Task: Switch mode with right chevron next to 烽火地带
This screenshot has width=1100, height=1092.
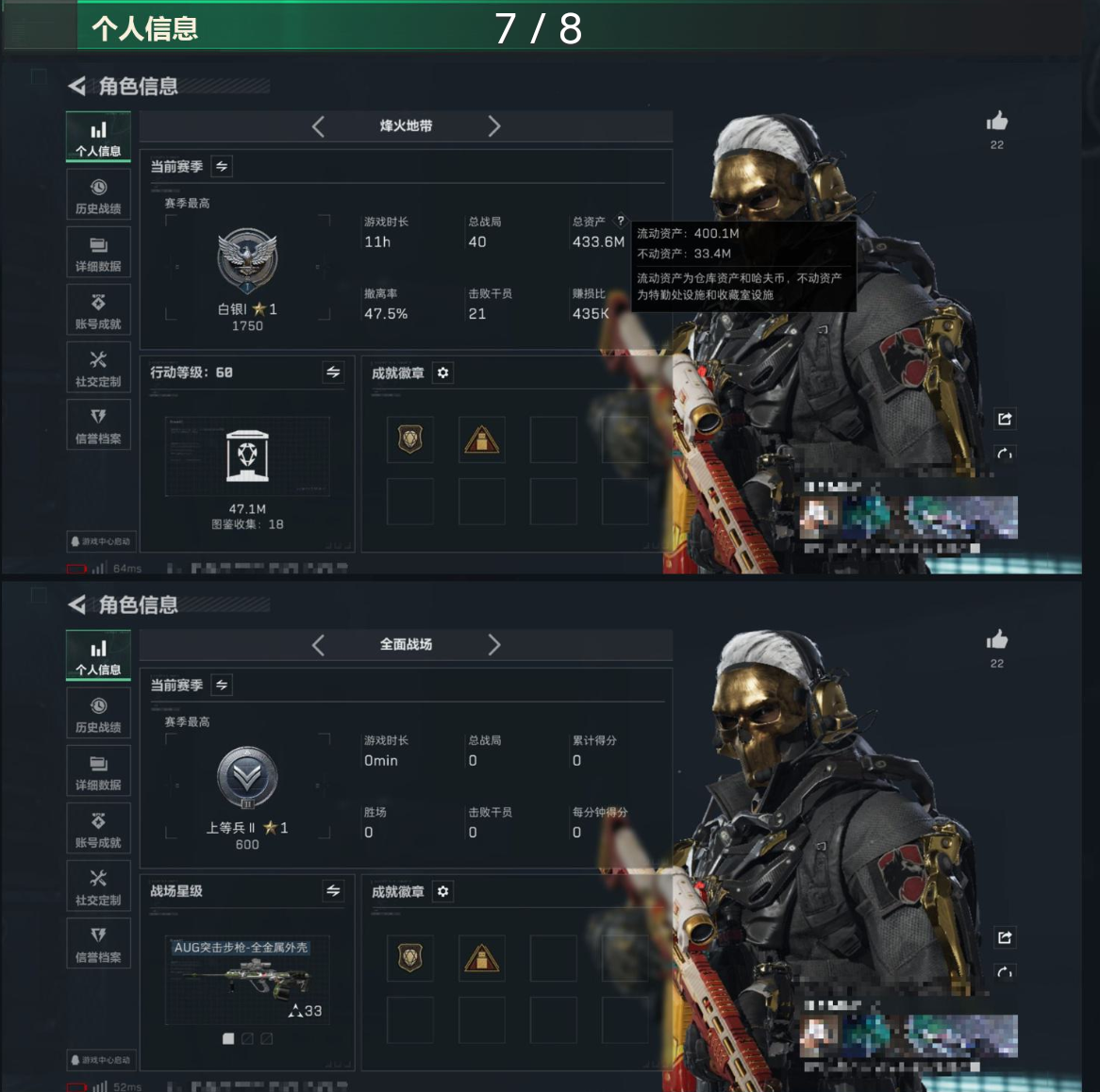Action: 494,126
